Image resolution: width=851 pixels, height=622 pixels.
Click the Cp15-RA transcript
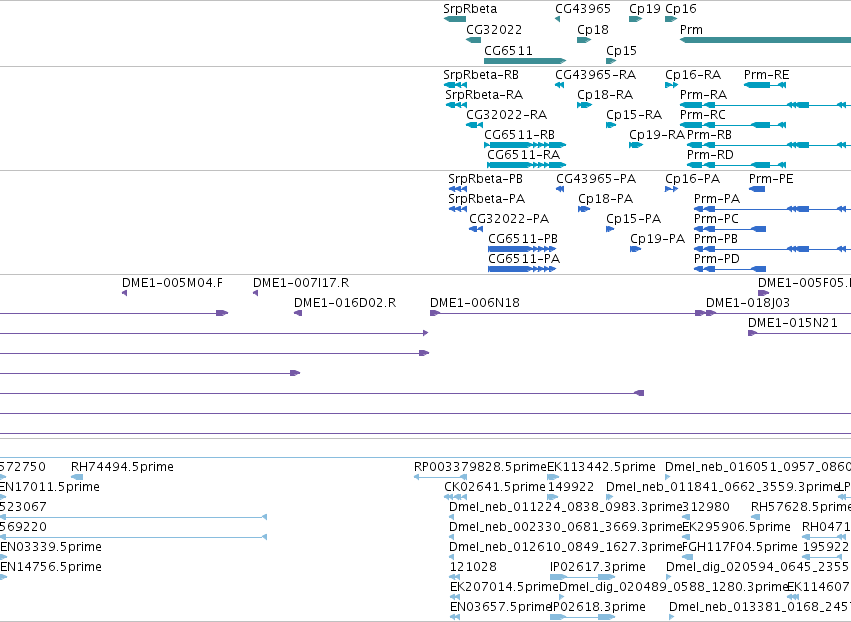611,125
